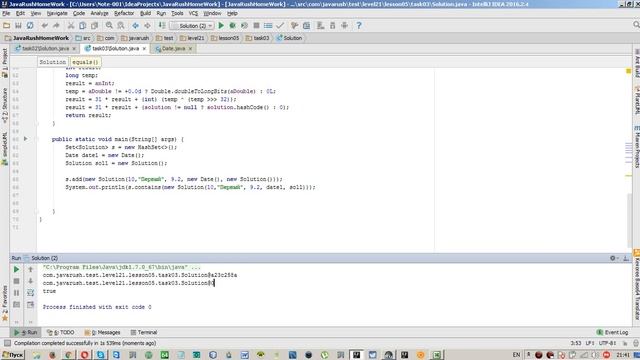
Task: Click the up arrow in Run panel
Action: tap(31, 270)
